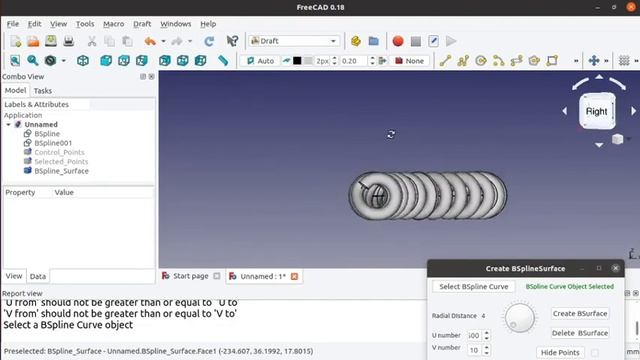Start macro recording red button
640x360 pixels.
pyautogui.click(x=398, y=41)
